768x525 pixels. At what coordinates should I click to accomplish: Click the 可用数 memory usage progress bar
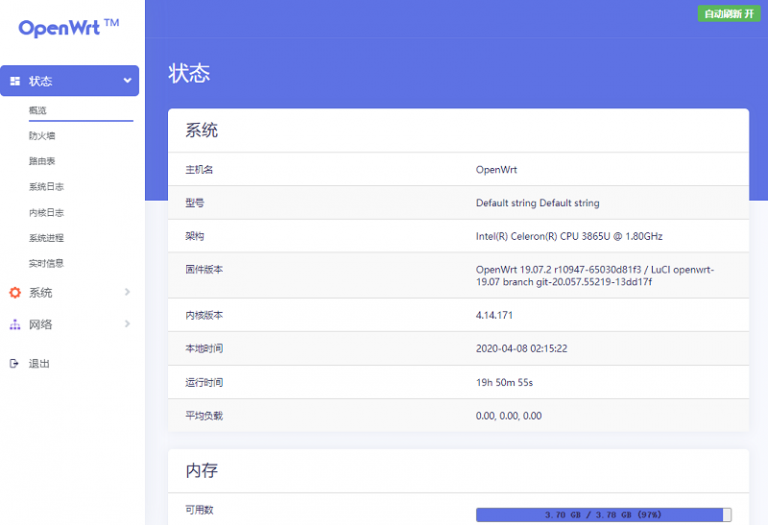click(603, 515)
